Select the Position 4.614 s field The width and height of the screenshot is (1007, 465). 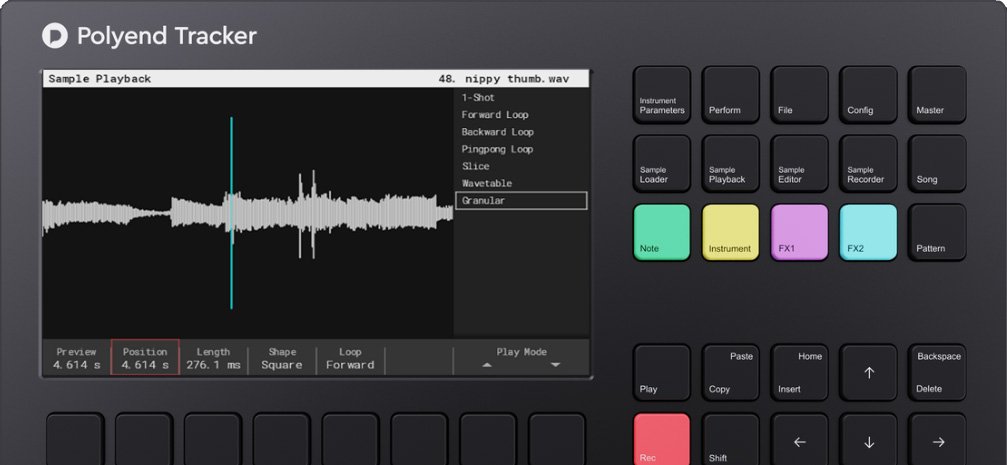145,357
